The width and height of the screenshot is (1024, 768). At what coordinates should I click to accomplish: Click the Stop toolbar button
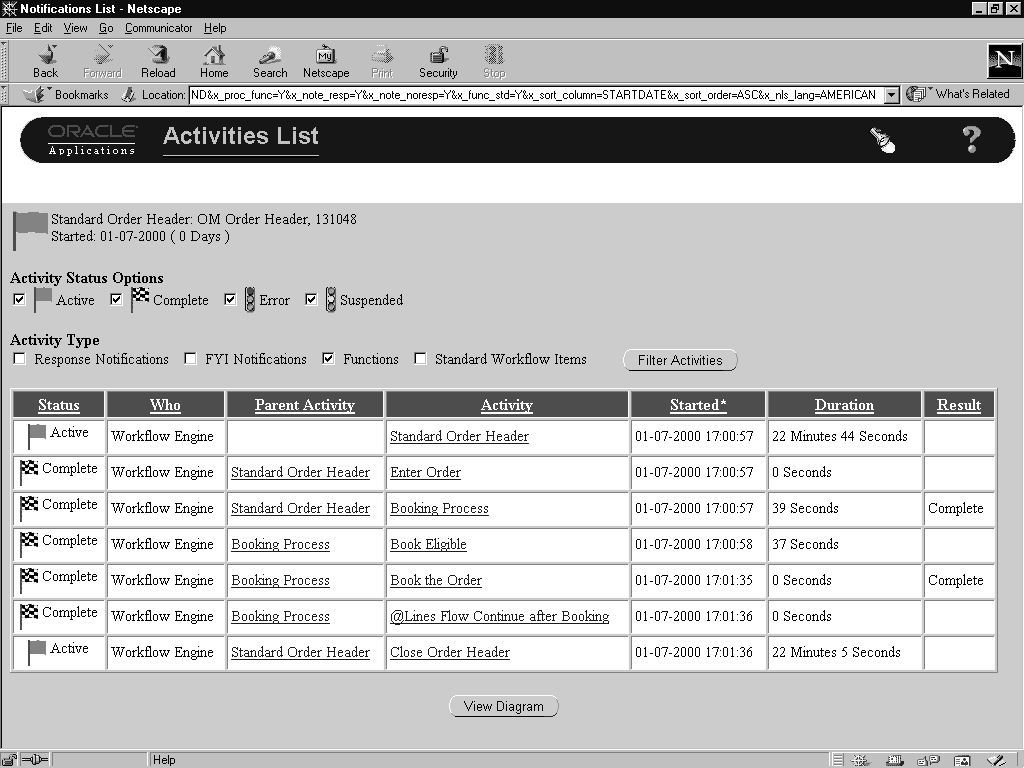tap(494, 62)
